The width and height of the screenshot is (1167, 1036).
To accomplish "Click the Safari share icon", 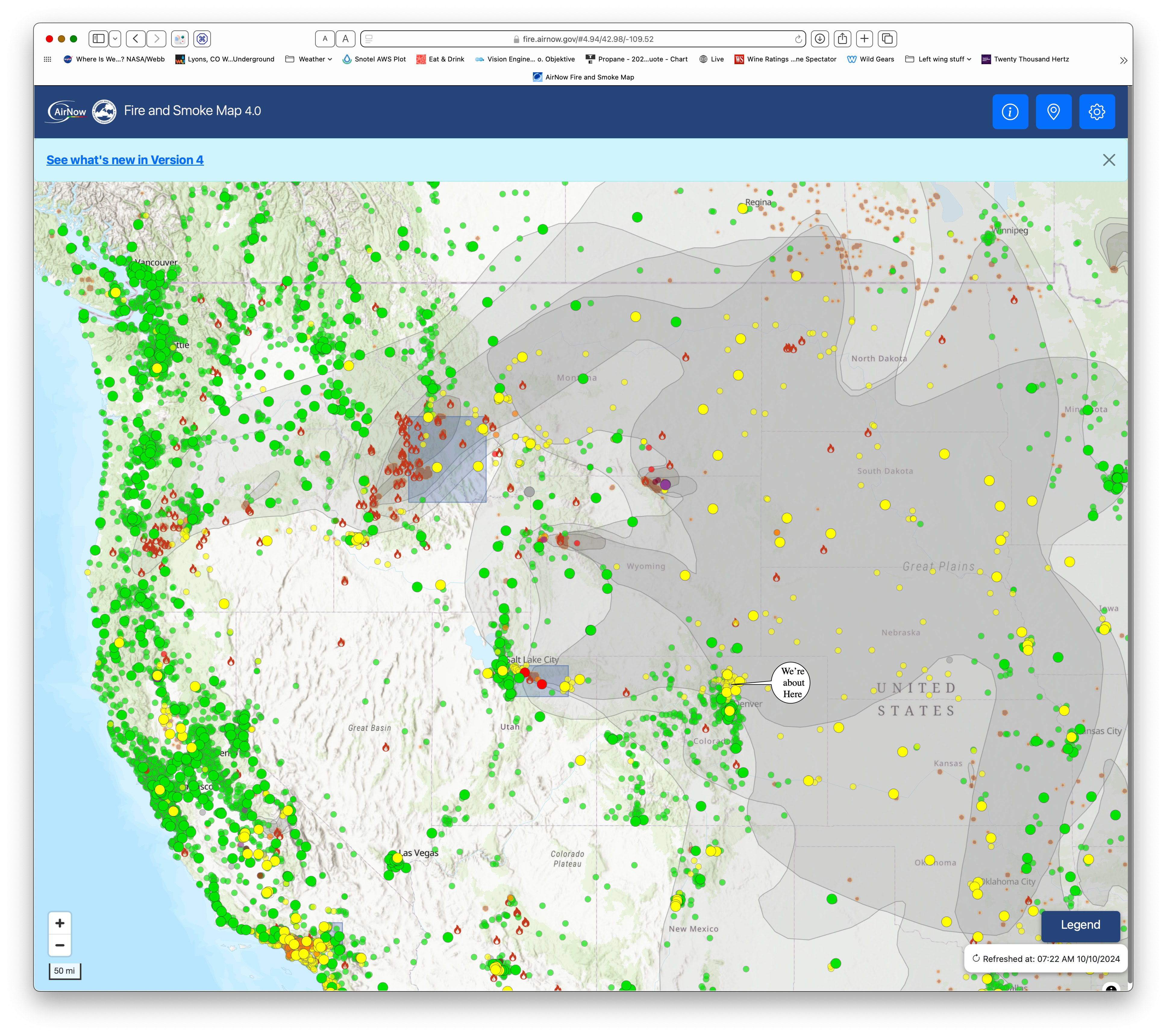I will pos(842,39).
